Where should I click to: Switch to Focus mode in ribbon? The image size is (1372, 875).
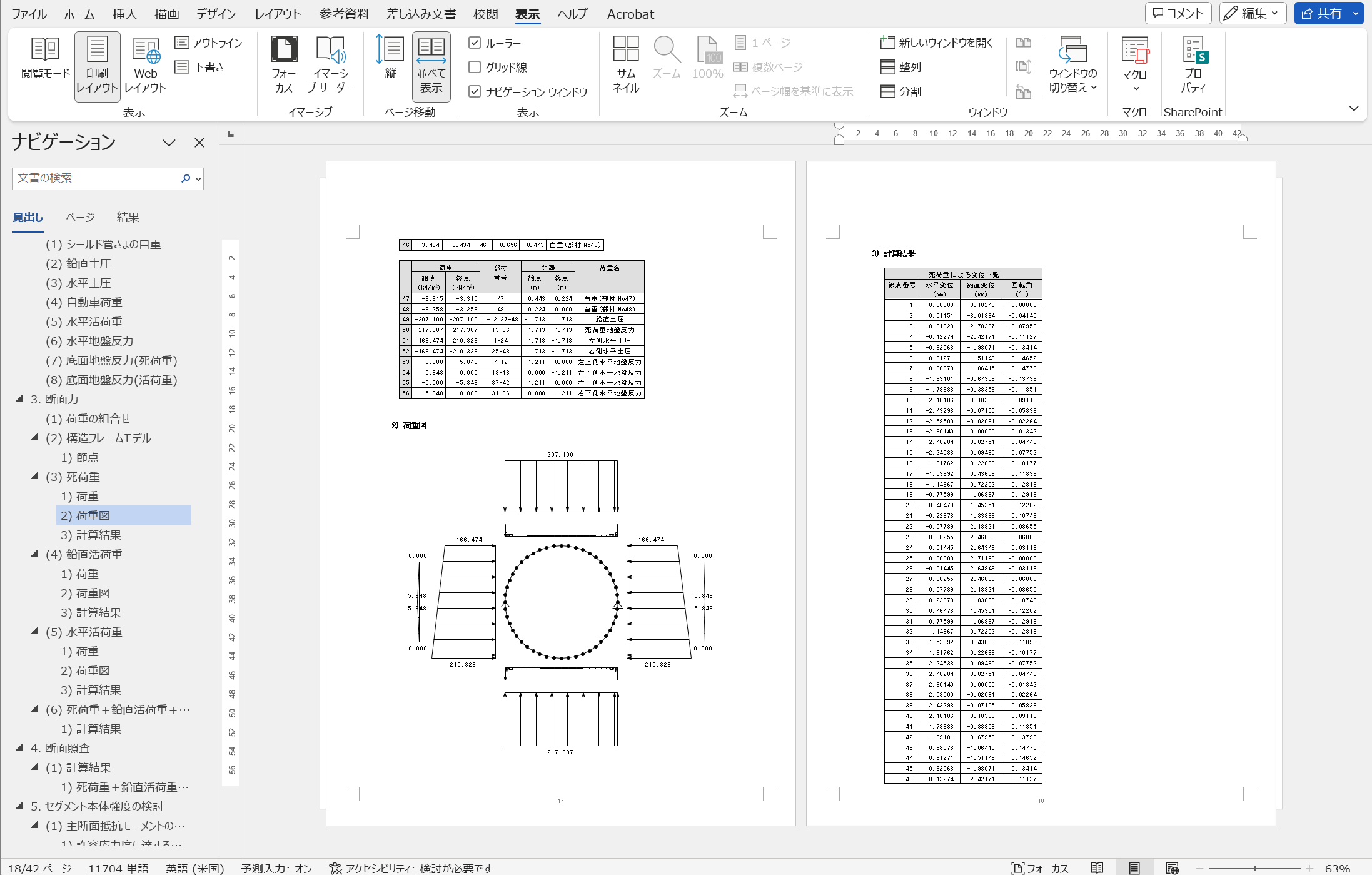[x=283, y=64]
